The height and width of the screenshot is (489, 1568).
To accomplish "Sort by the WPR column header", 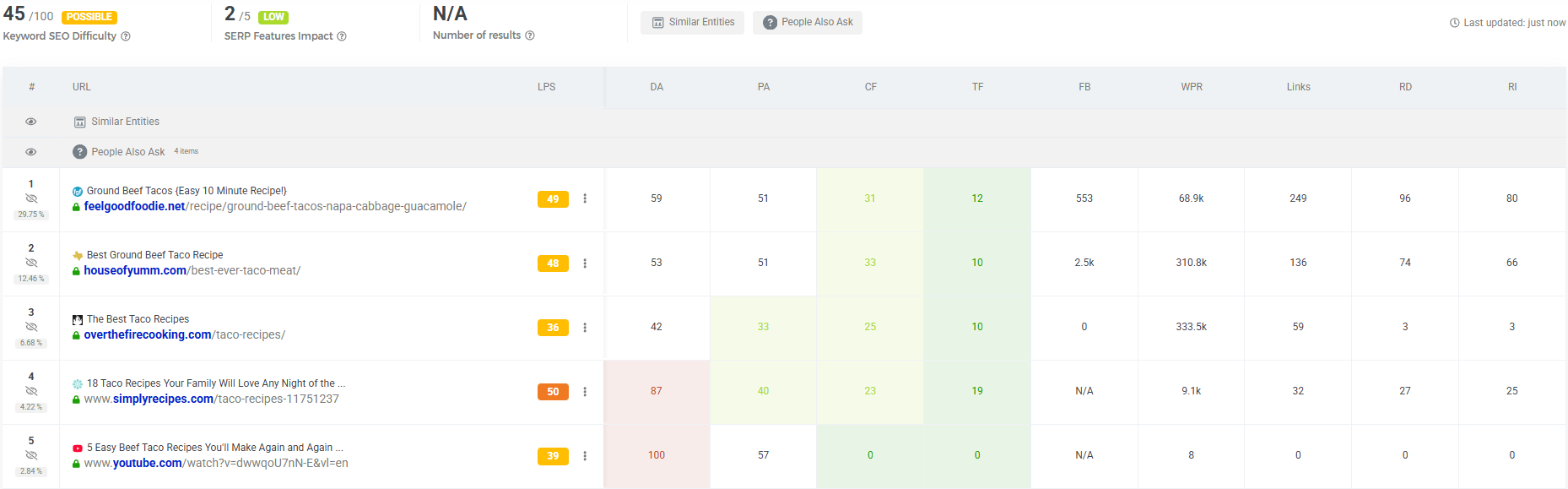I will (1192, 87).
